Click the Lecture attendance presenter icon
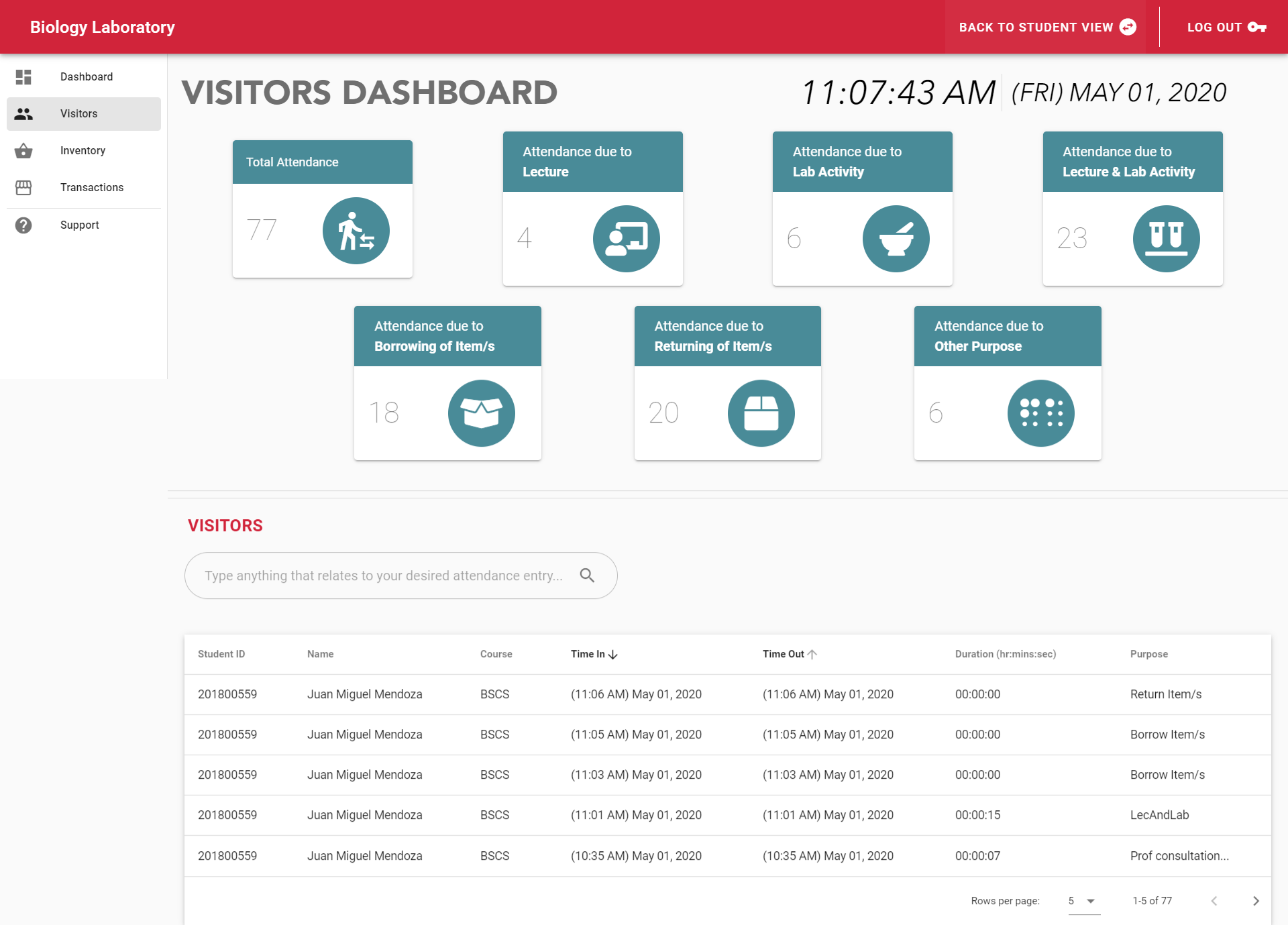 [626, 239]
